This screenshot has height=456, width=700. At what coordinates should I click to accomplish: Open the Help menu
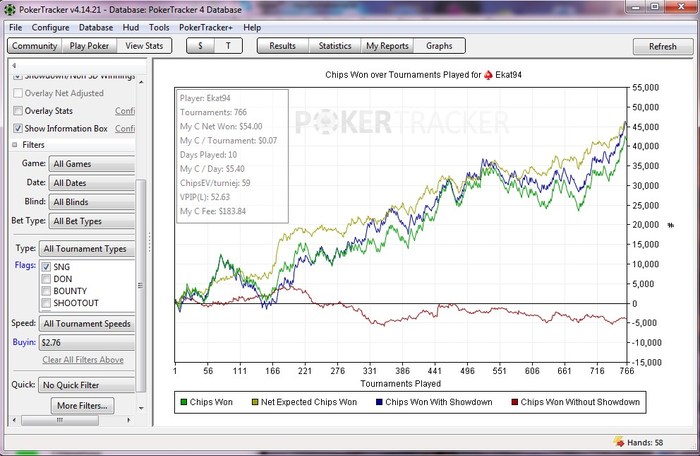(252, 27)
